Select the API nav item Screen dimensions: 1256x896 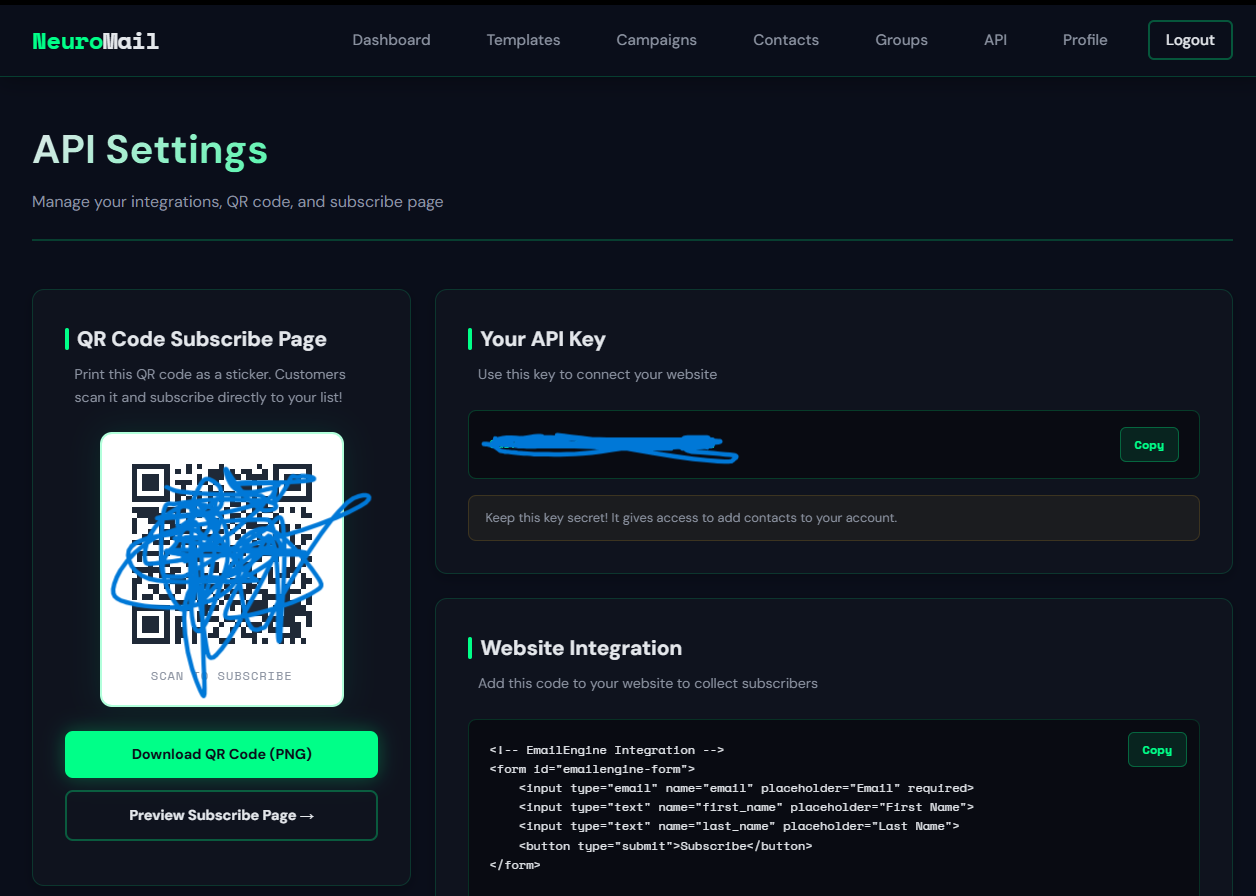[995, 40]
